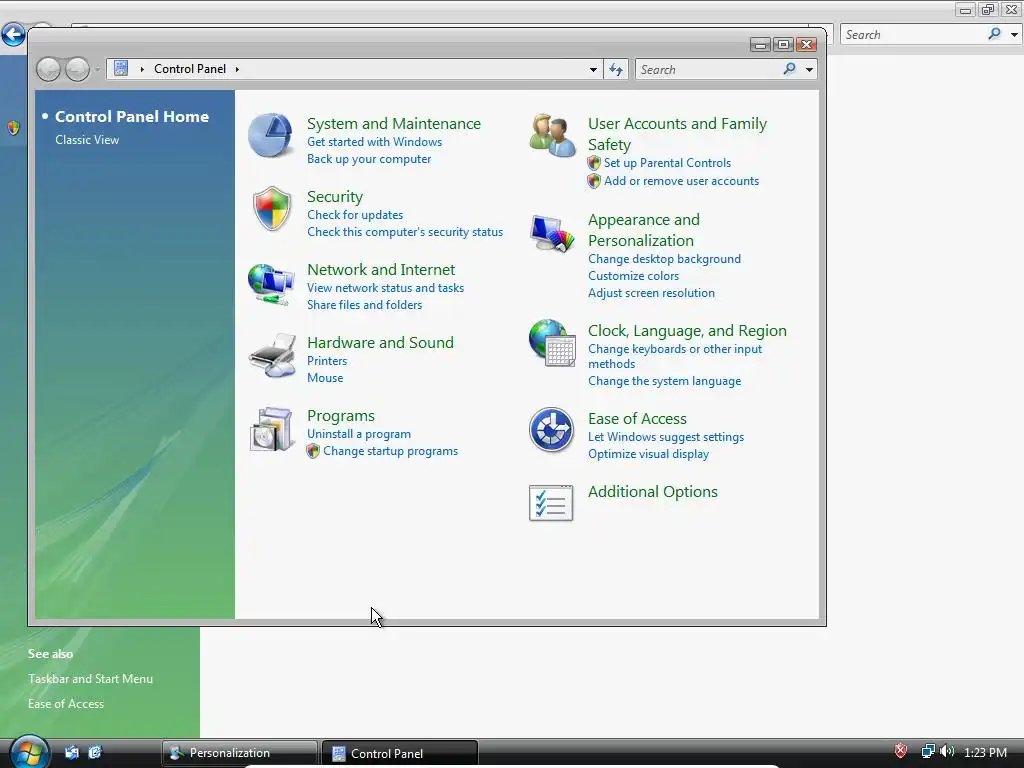This screenshot has width=1024, height=768.
Task: Click the Clock, Language, and Region globe icon
Action: pyautogui.click(x=552, y=343)
